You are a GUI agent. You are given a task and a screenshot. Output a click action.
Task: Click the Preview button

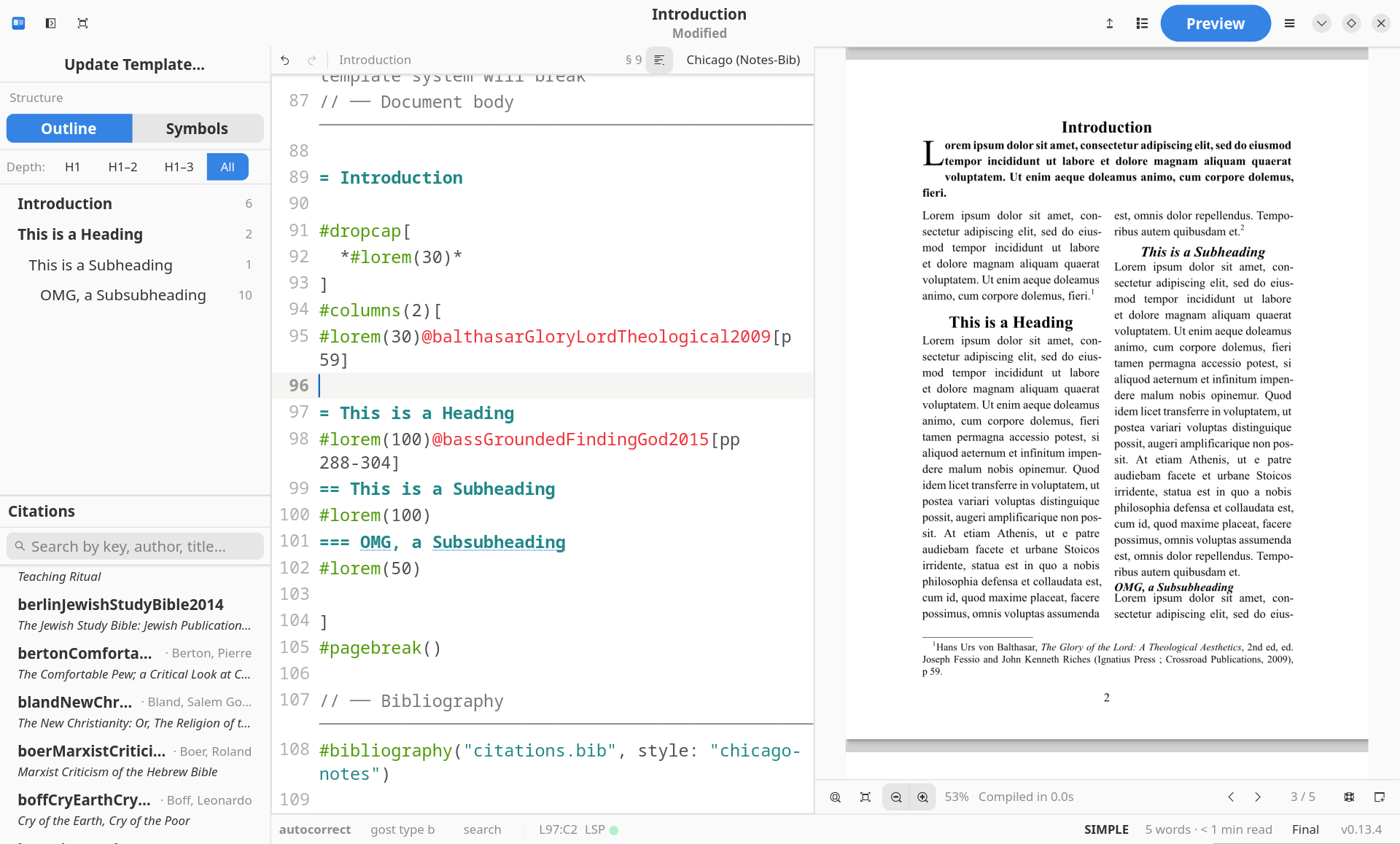(x=1216, y=23)
